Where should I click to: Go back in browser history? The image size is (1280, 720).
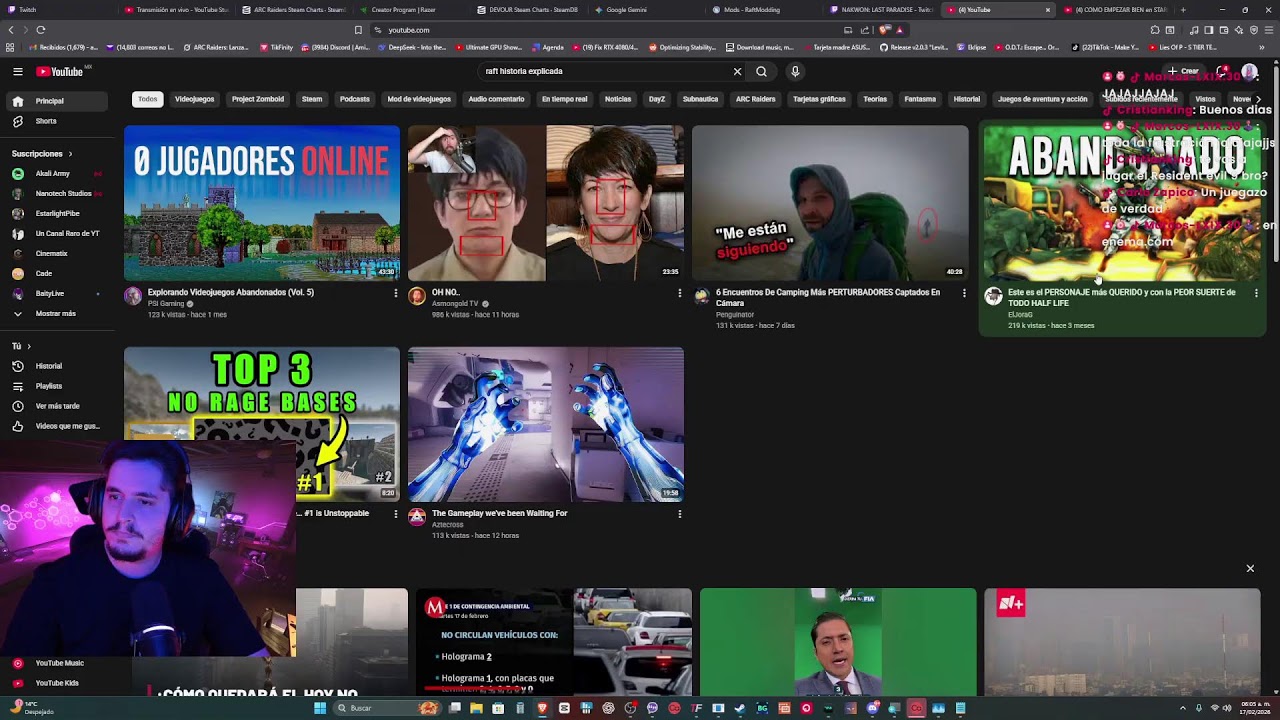pos(12,30)
